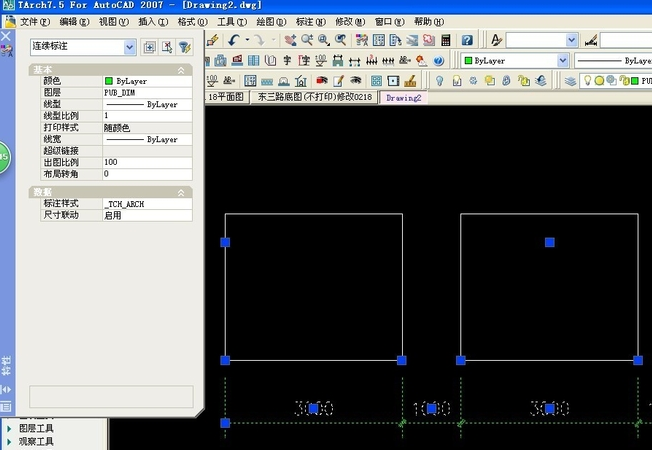The height and width of the screenshot is (450, 652).
Task: Open the 工具 menu
Action: (232, 22)
